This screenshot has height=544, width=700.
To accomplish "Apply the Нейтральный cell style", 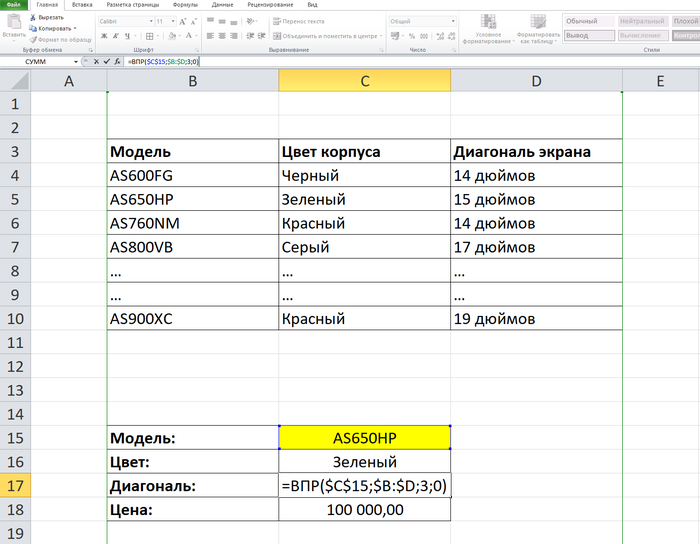I will click(x=643, y=21).
